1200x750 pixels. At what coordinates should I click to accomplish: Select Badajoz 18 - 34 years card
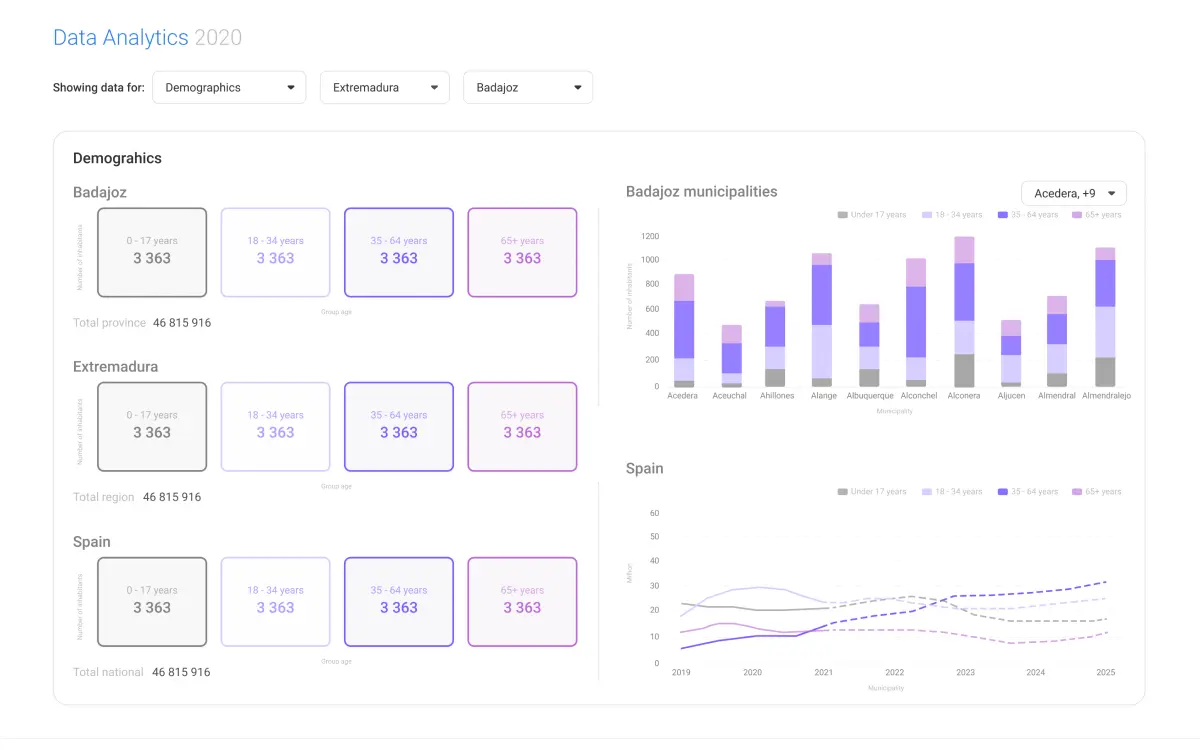click(x=275, y=252)
